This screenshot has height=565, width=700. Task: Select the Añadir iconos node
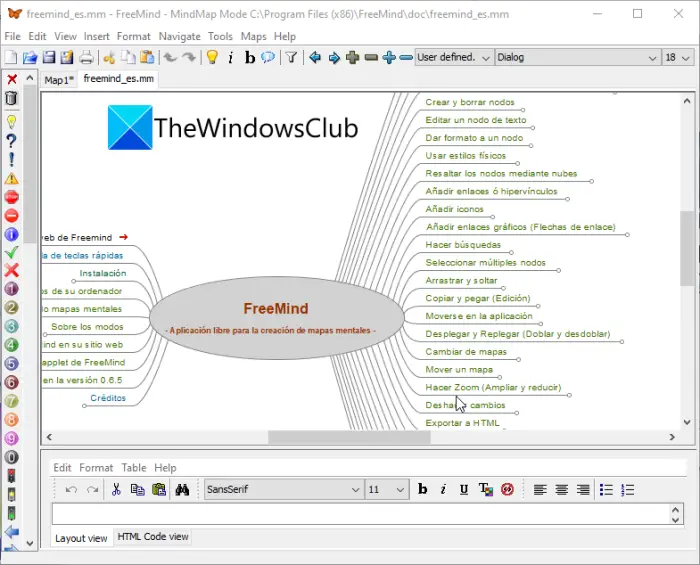tap(454, 209)
